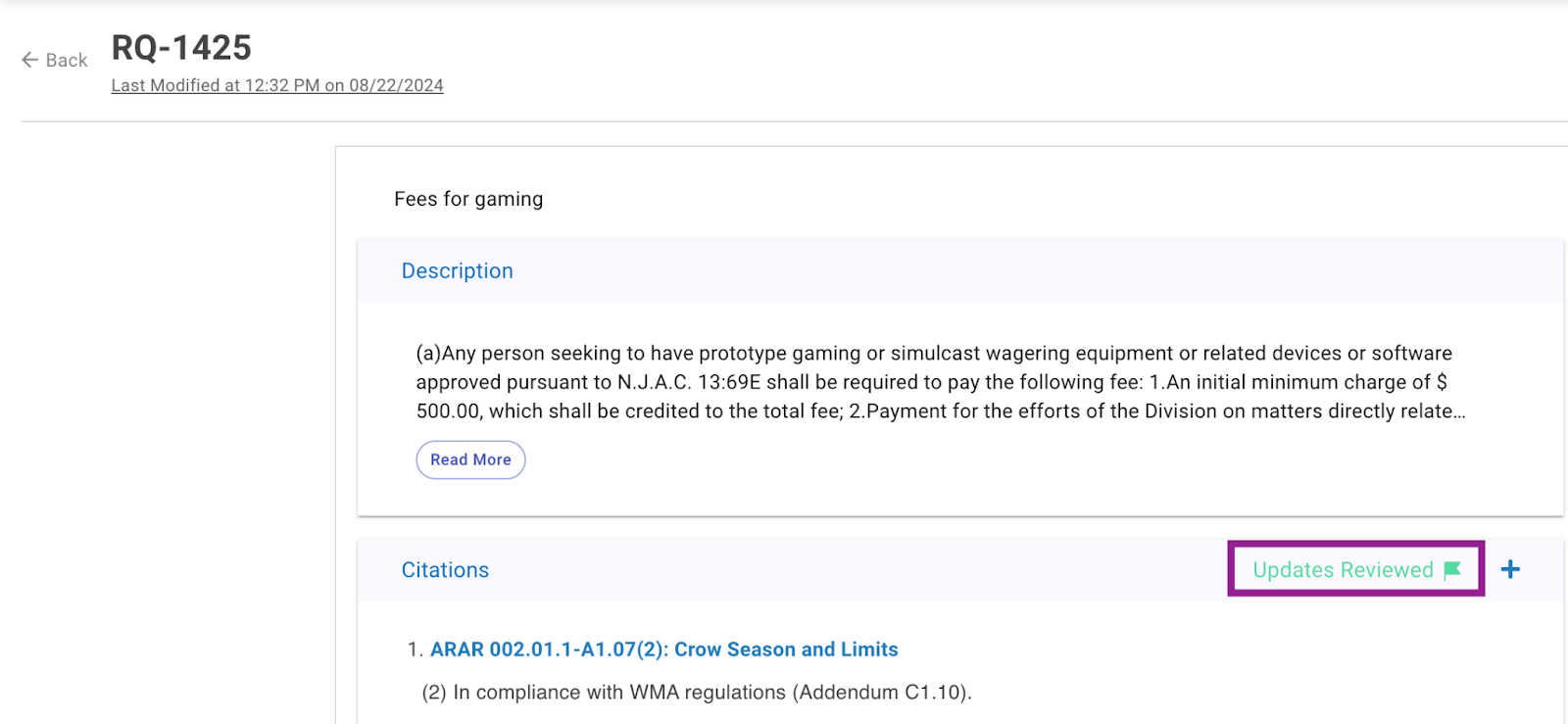
Task: Click the citation number 1 marker
Action: click(x=415, y=650)
